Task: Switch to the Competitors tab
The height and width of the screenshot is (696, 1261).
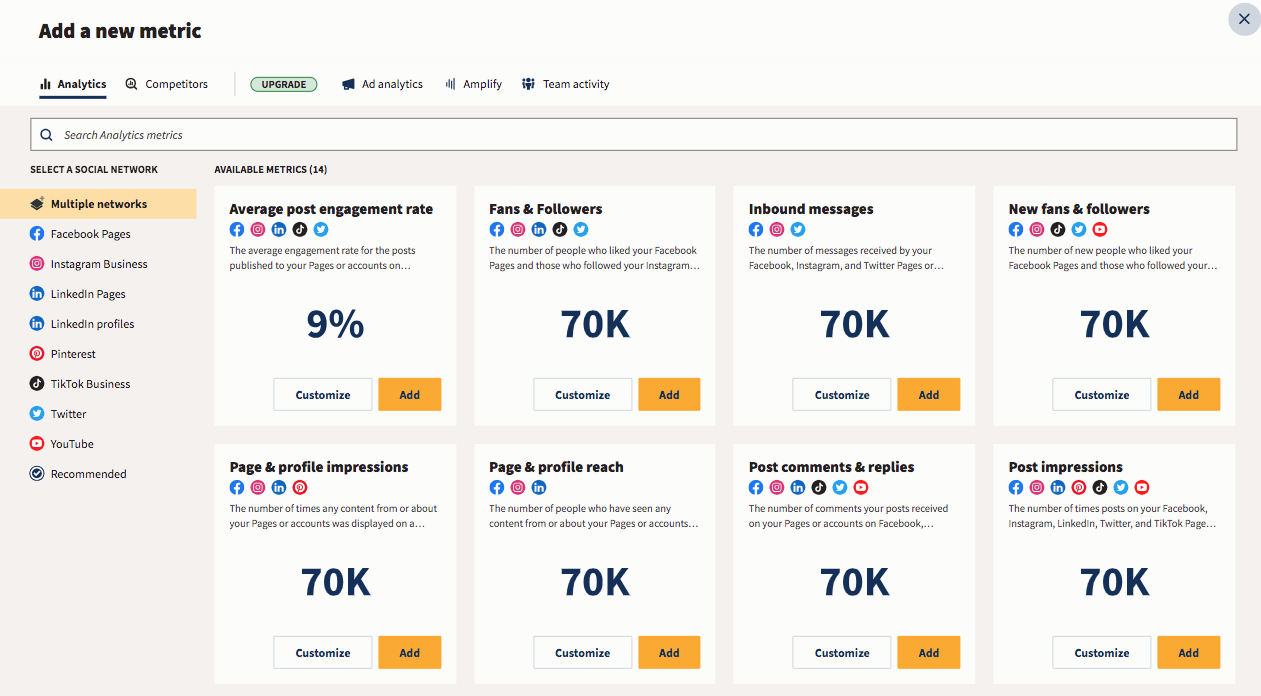Action: point(166,84)
